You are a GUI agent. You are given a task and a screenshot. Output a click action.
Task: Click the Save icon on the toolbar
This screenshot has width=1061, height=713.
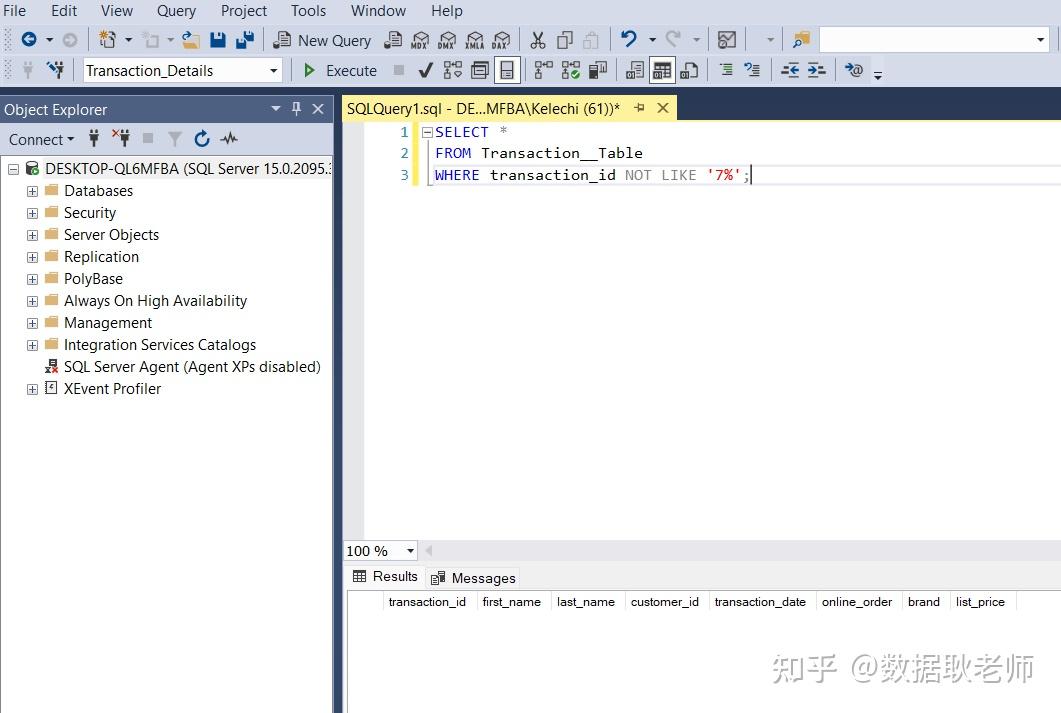tap(216, 40)
